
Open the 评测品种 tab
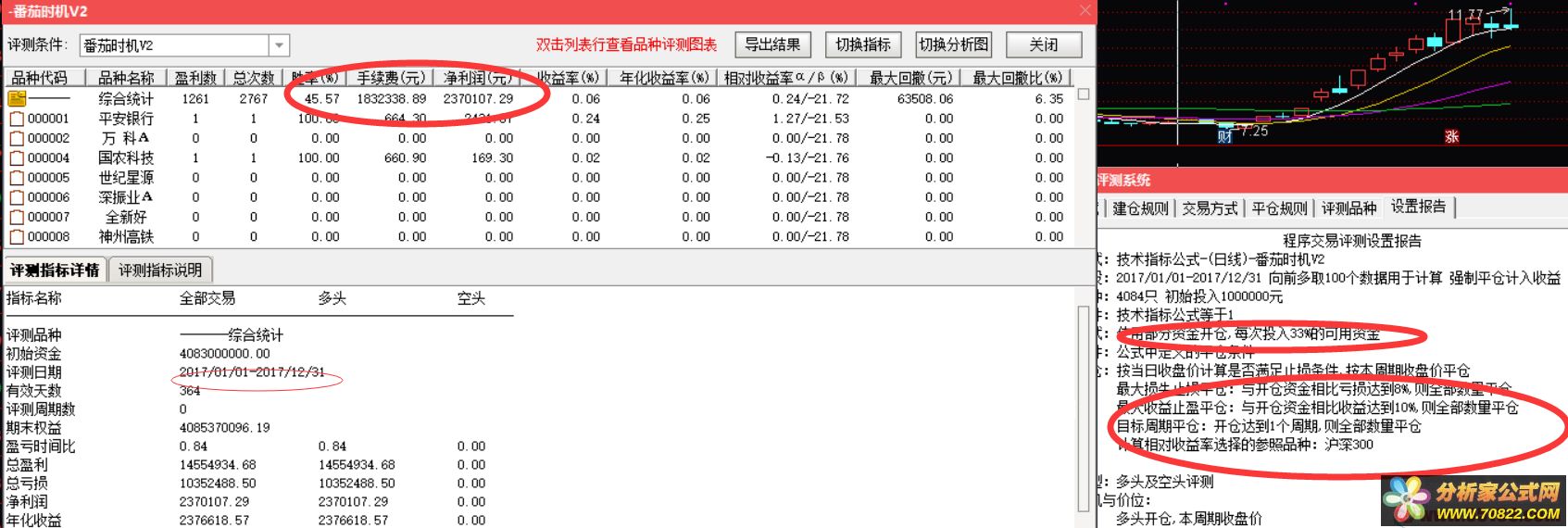pyautogui.click(x=1348, y=208)
